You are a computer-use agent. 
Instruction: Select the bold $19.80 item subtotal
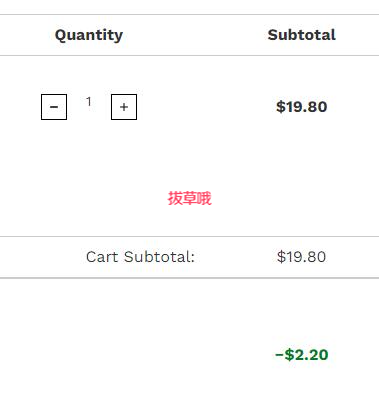[302, 107]
